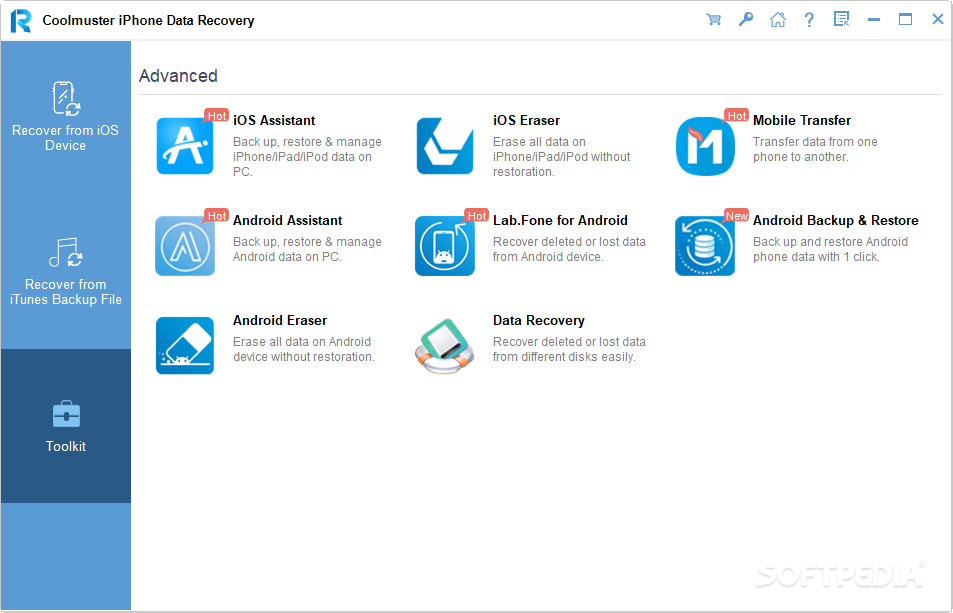
Task: Click the Data Recovery title
Action: [x=538, y=320]
